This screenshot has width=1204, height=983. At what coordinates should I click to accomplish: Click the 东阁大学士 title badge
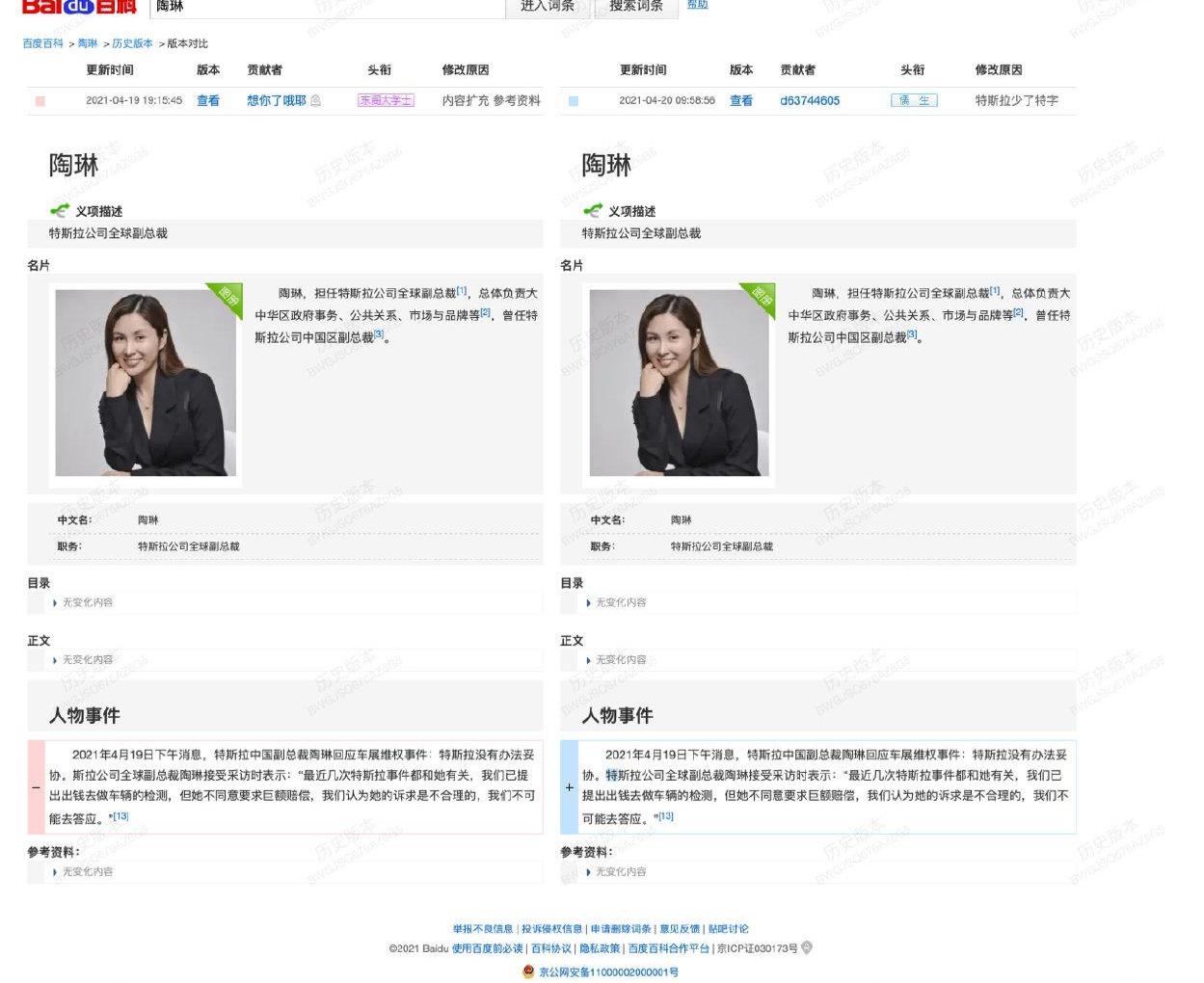click(x=386, y=100)
